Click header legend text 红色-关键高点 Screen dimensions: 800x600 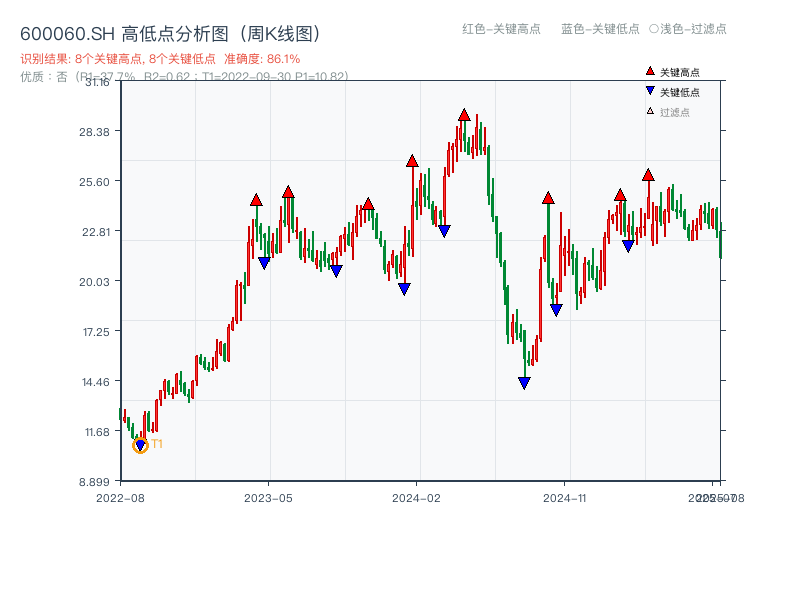point(501,29)
